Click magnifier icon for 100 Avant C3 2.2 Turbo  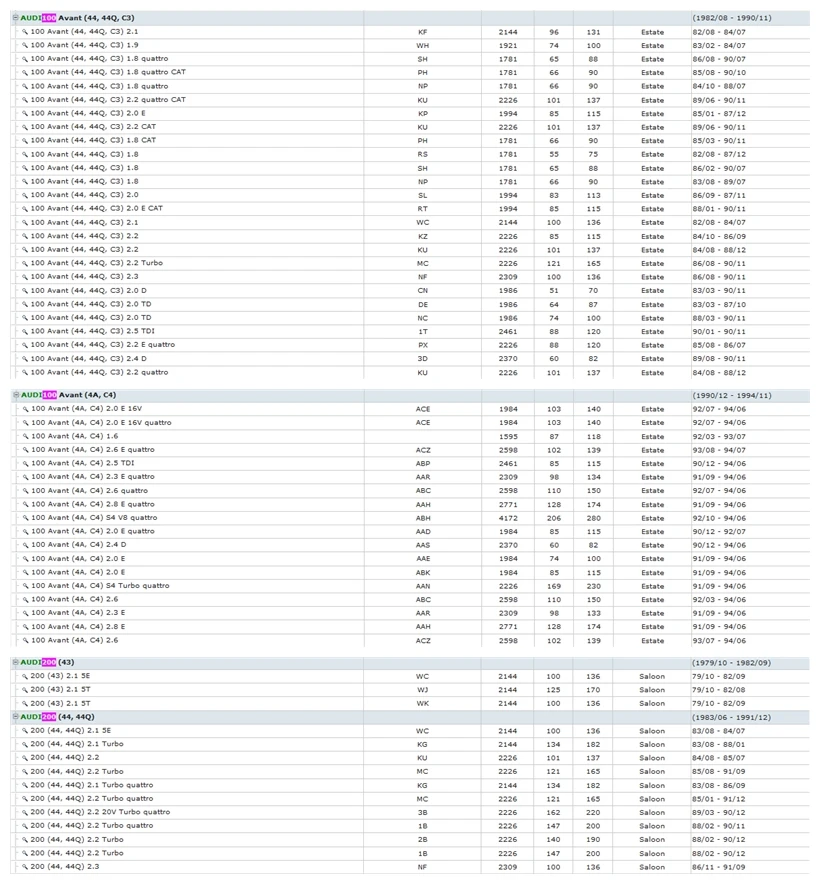[x=25, y=264]
